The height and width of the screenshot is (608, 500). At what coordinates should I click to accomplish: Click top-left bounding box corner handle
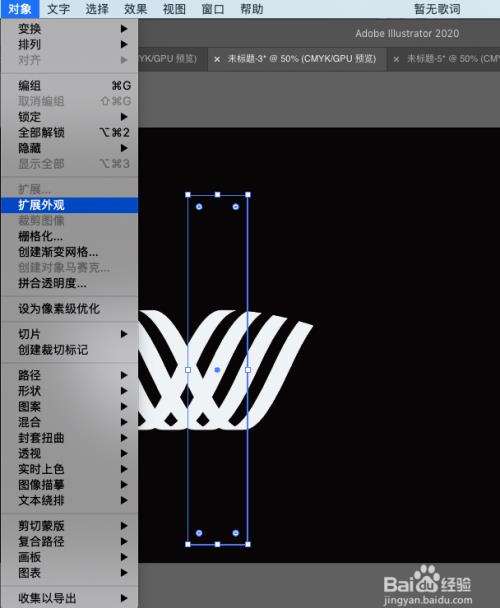(188, 195)
